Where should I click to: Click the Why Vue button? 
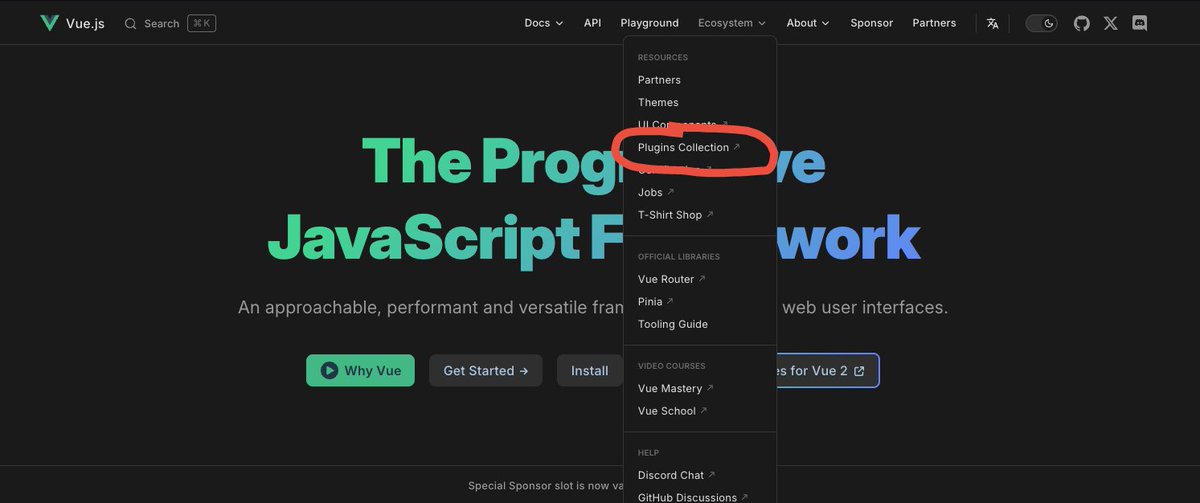[x=360, y=370]
